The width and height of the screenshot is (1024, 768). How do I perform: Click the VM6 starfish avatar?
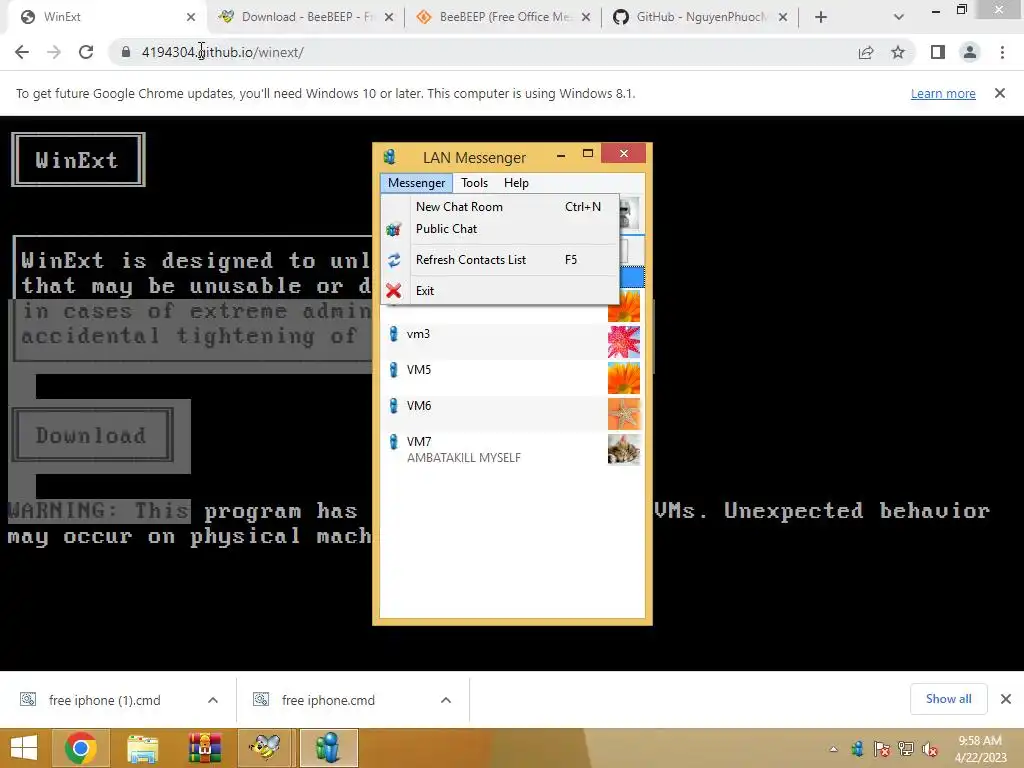pos(624,413)
